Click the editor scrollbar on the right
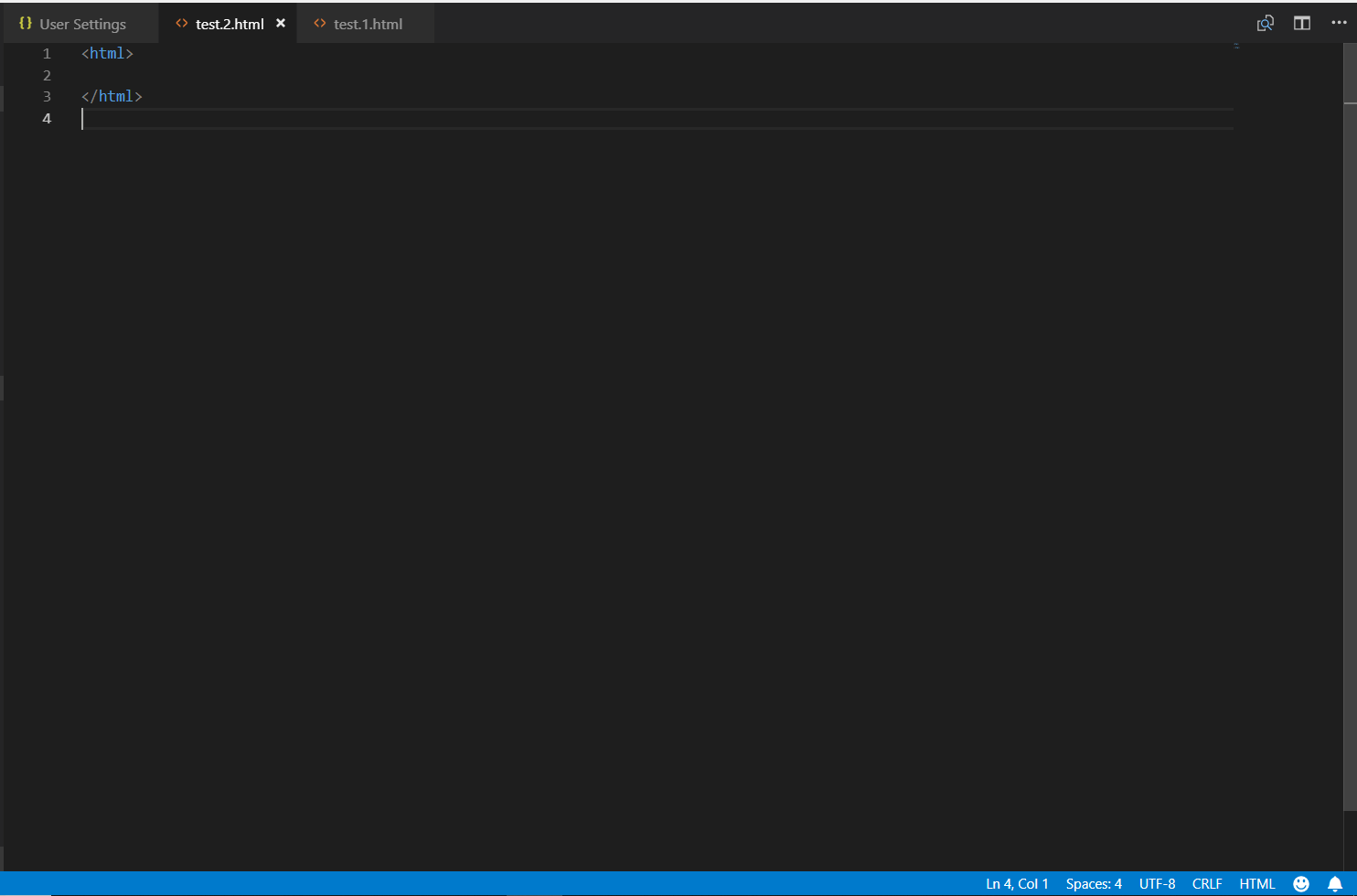This screenshot has width=1357, height=896. pos(1348,73)
